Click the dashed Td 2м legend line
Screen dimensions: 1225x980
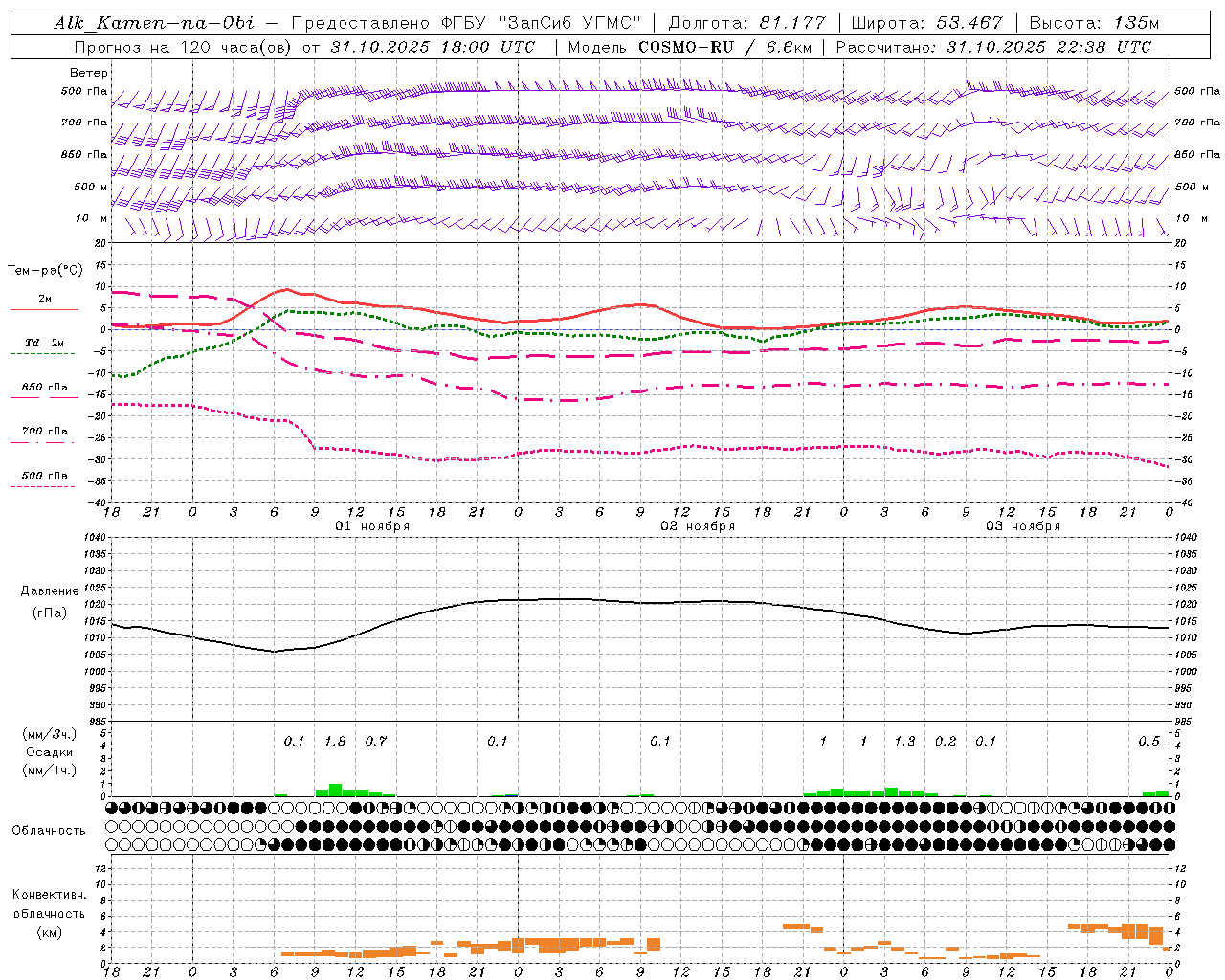coord(42,353)
